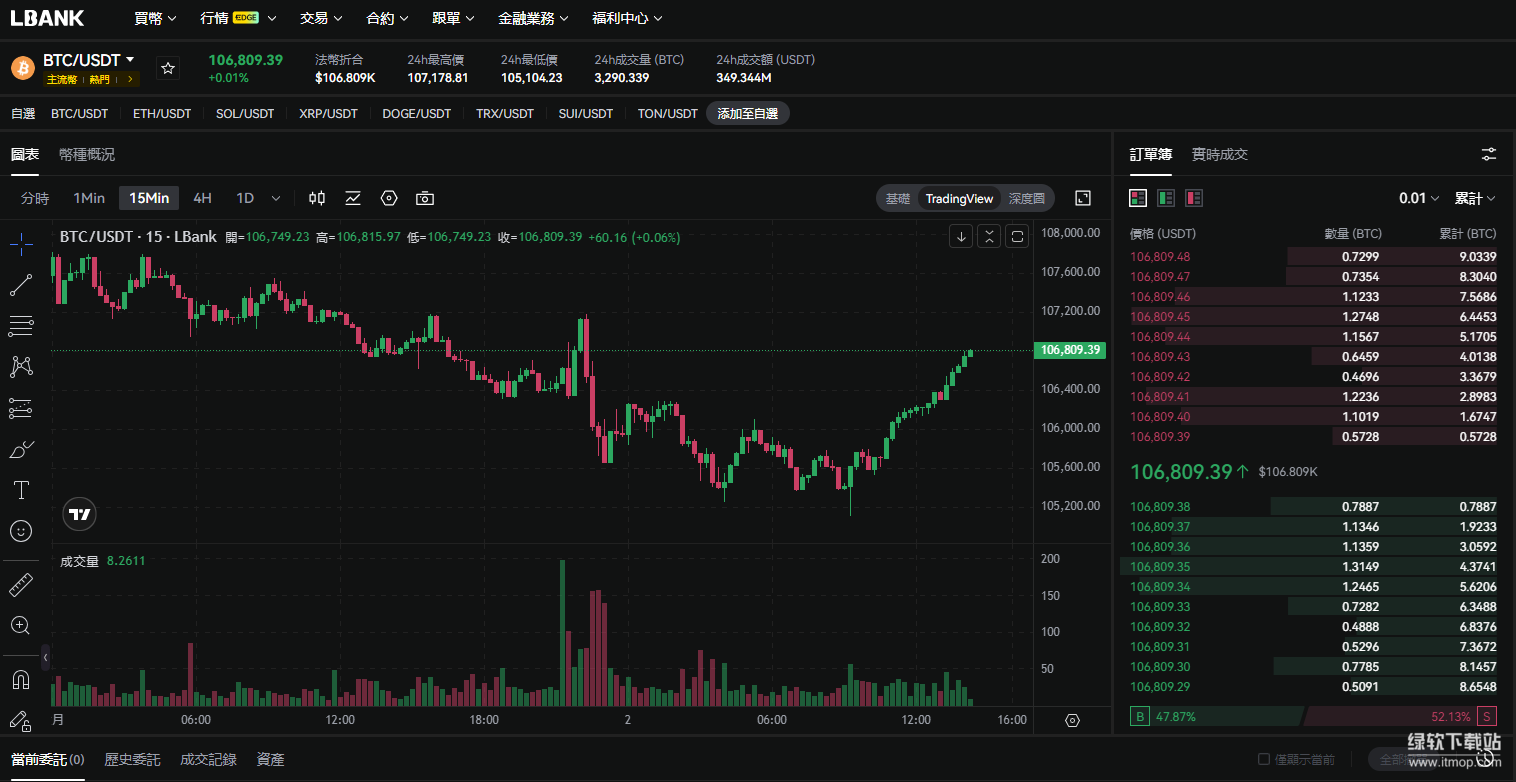Expand the 0.01 price precision dropdown
The height and width of the screenshot is (782, 1516).
(1418, 198)
